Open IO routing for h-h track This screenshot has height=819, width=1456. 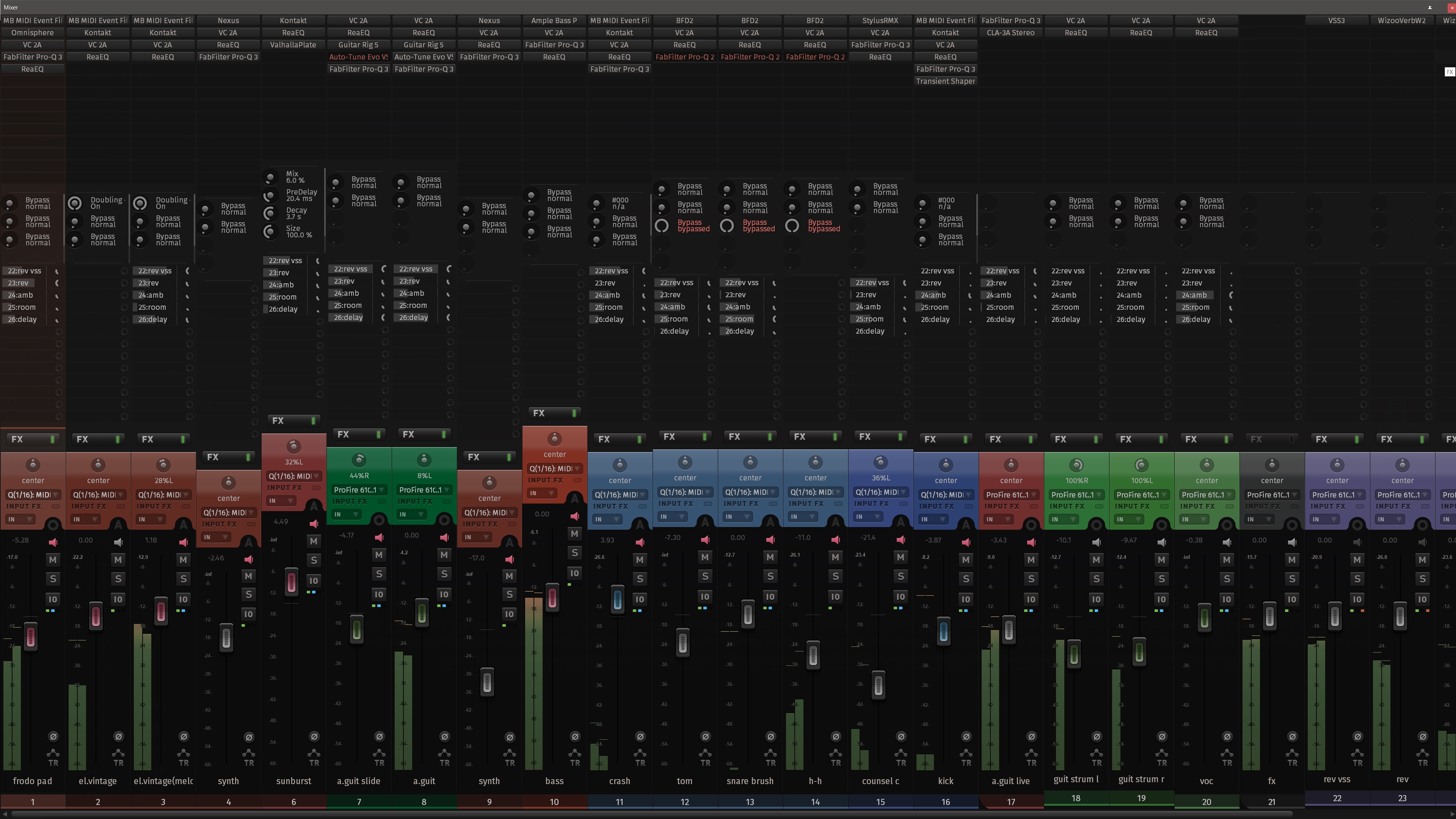(x=835, y=596)
